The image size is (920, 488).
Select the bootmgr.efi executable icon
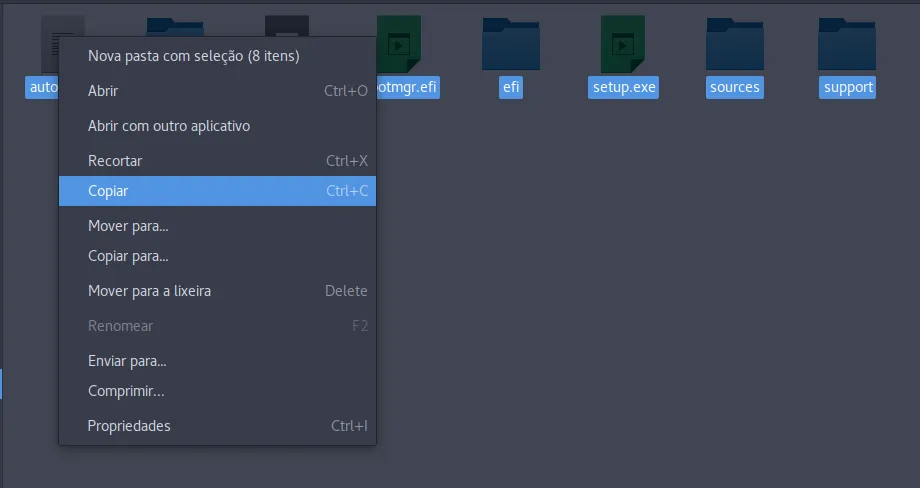(x=399, y=44)
